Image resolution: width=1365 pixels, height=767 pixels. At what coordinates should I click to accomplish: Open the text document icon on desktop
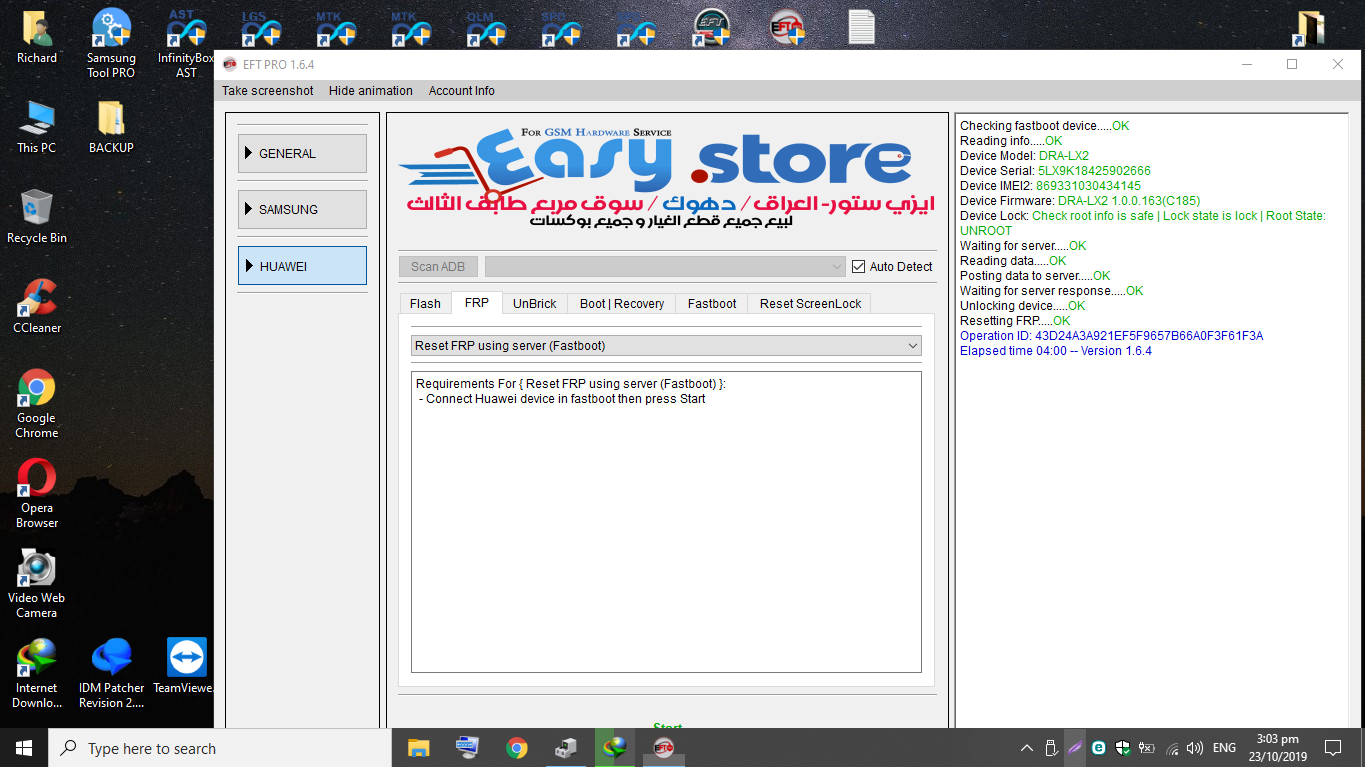(861, 27)
